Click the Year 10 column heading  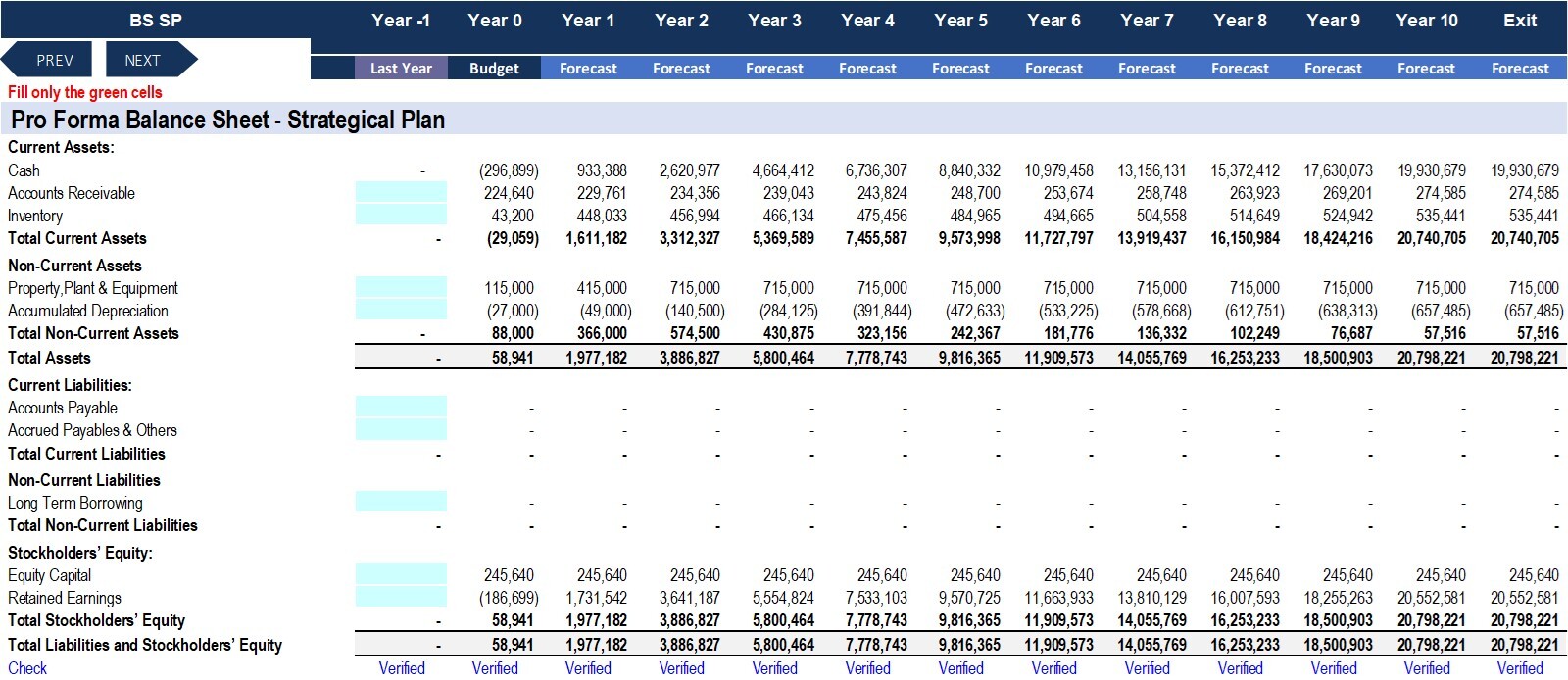point(1427,20)
